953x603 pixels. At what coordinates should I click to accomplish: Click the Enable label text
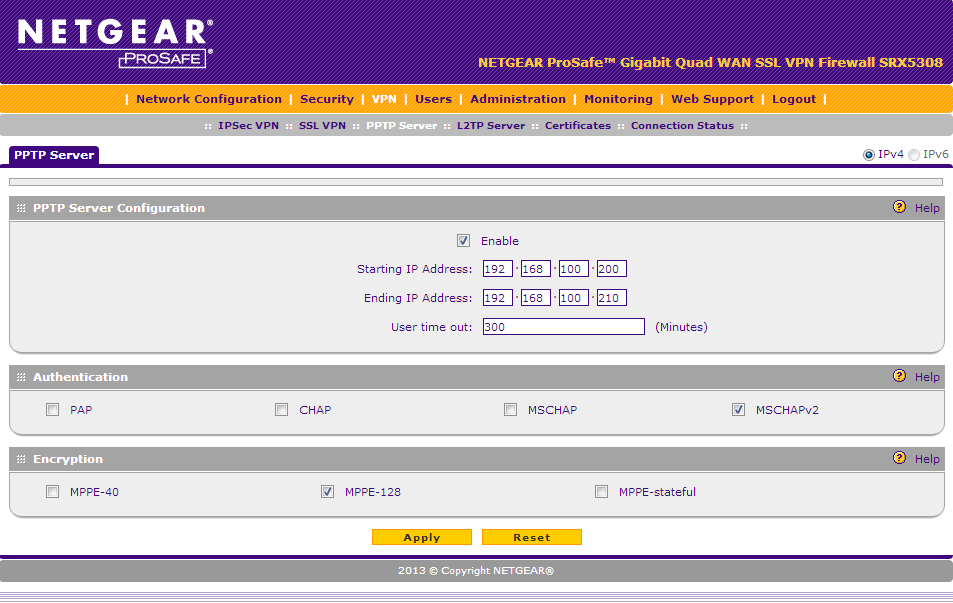[x=500, y=241]
